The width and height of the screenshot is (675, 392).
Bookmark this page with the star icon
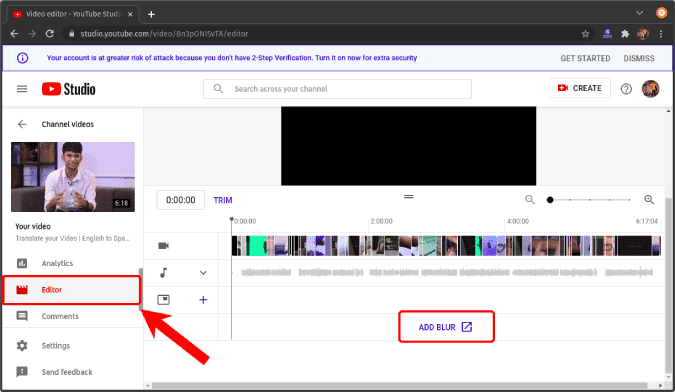pyautogui.click(x=585, y=34)
